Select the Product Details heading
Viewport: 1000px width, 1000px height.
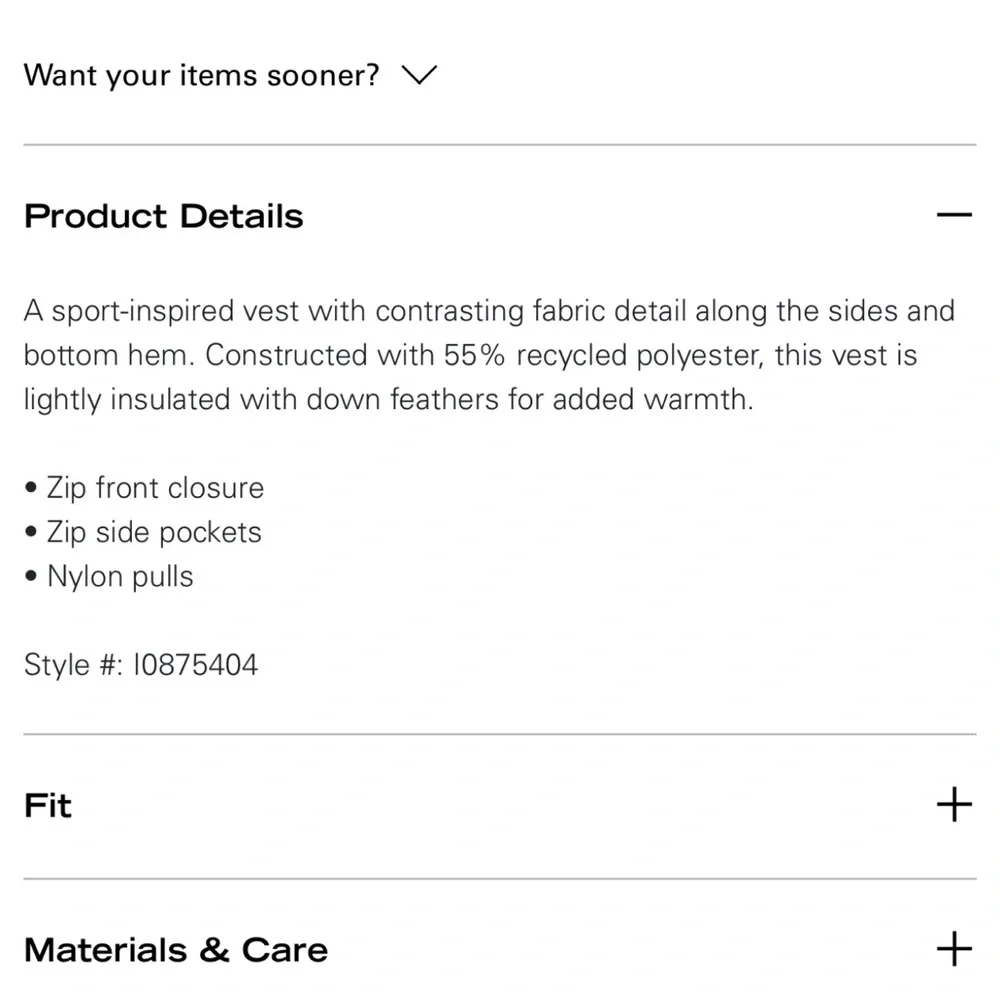[x=163, y=216]
